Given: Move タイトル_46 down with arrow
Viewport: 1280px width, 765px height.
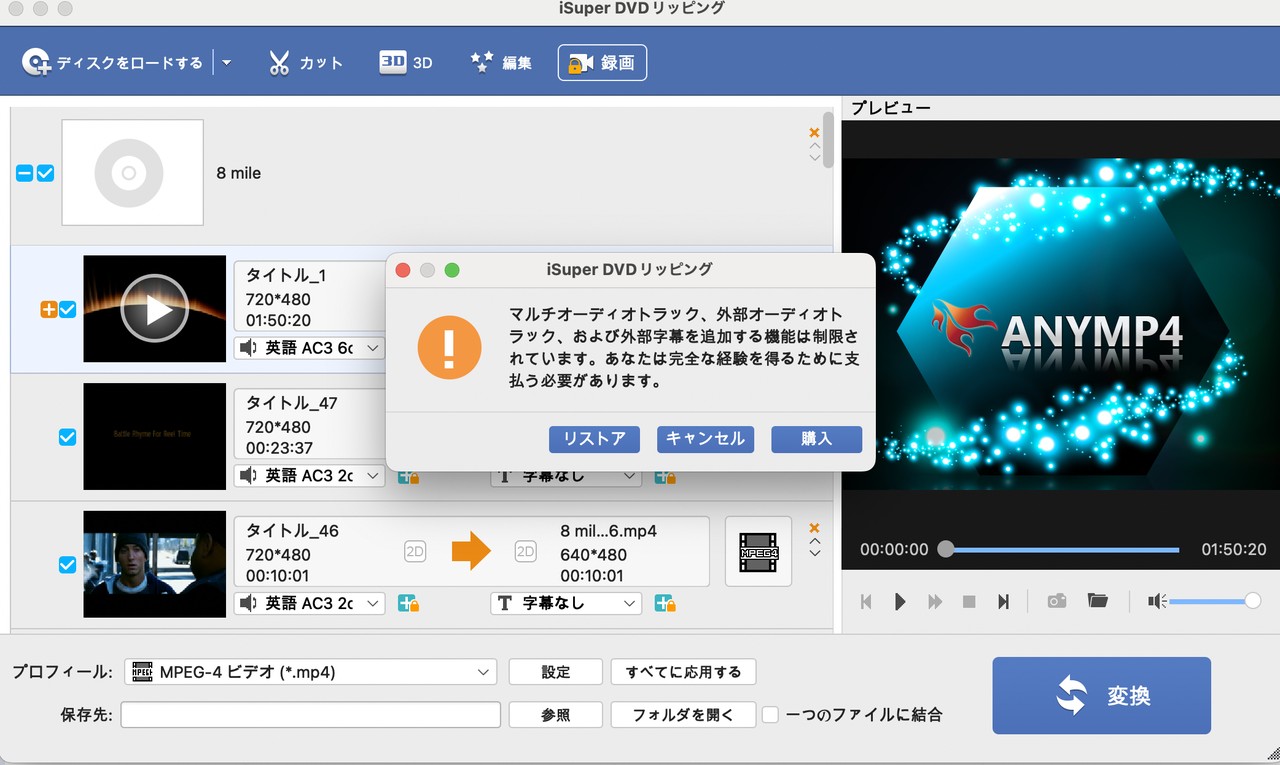Looking at the screenshot, I should [x=814, y=553].
